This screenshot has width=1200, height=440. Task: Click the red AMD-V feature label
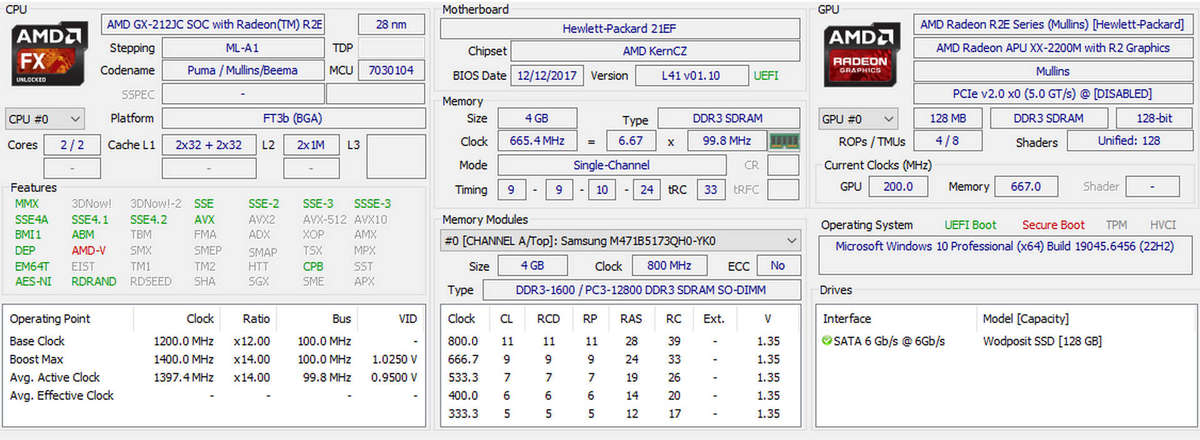tap(89, 250)
